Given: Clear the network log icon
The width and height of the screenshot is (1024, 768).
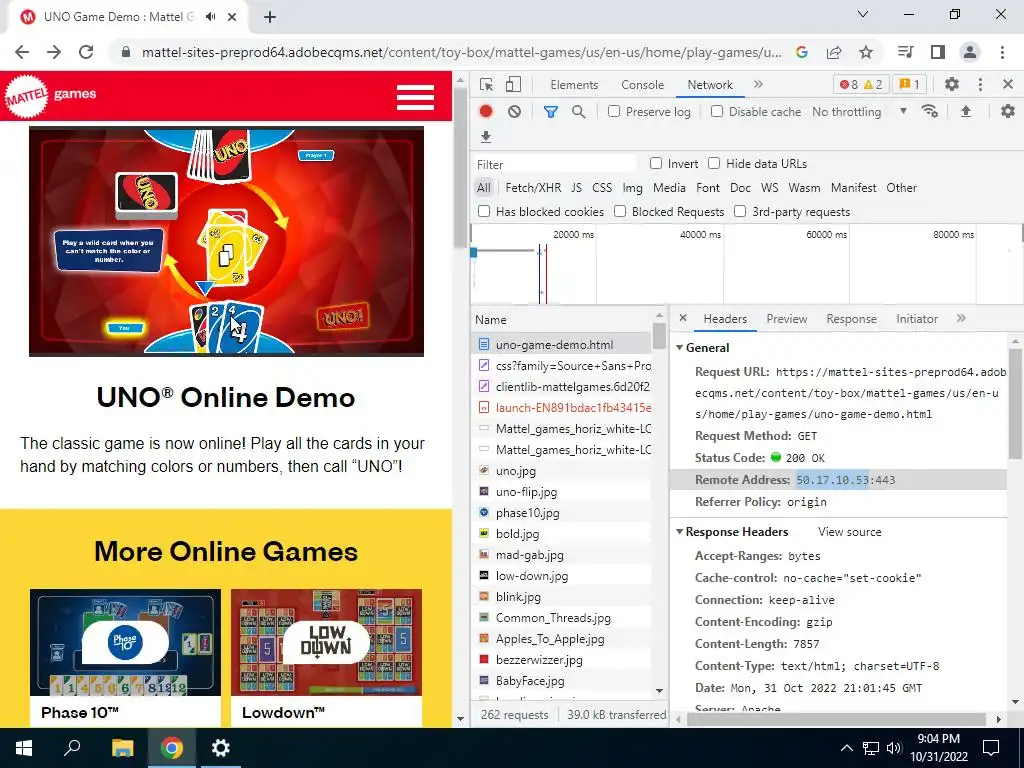Looking at the screenshot, I should point(515,112).
